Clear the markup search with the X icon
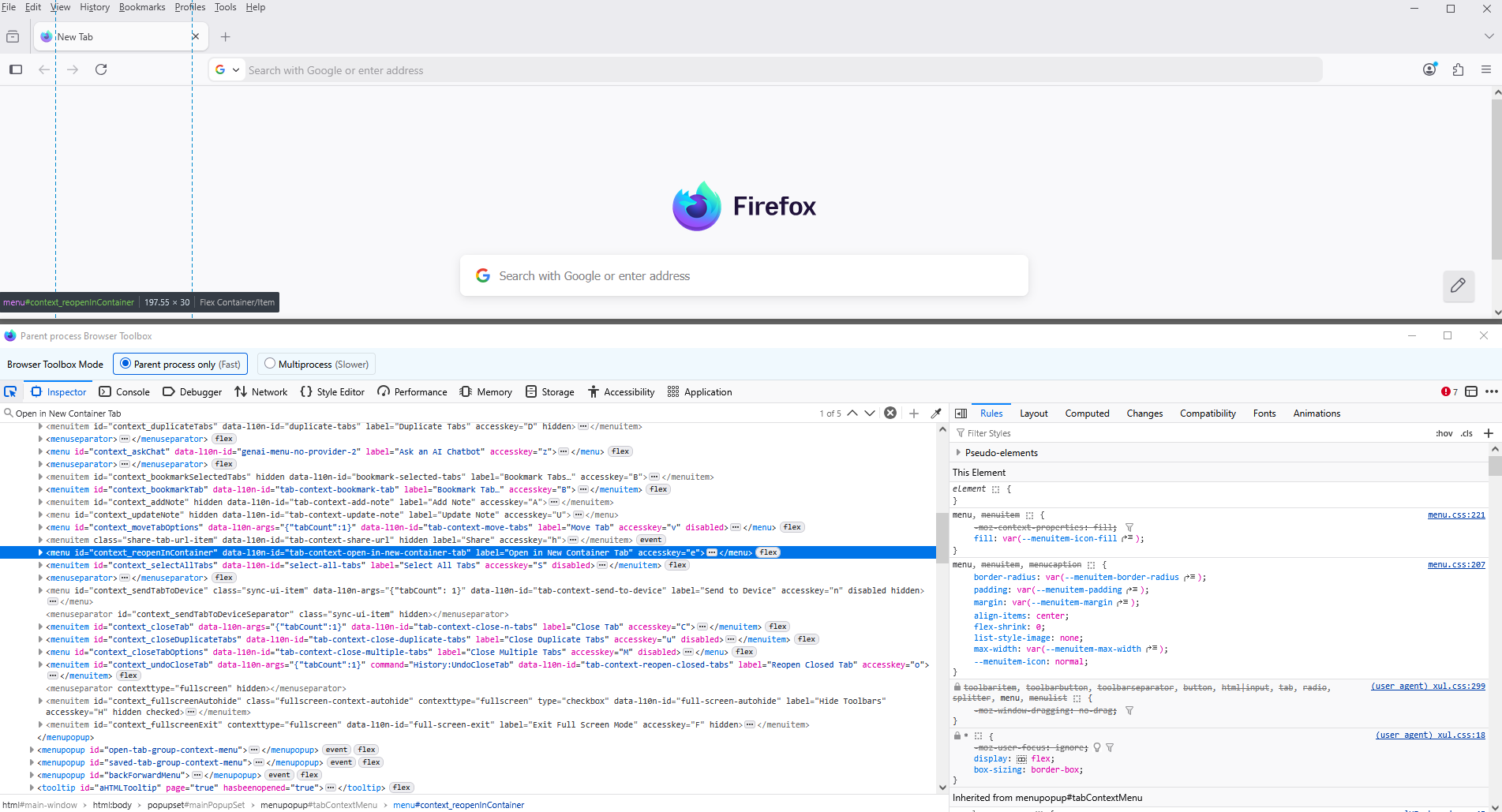The image size is (1502, 812). pos(890,413)
